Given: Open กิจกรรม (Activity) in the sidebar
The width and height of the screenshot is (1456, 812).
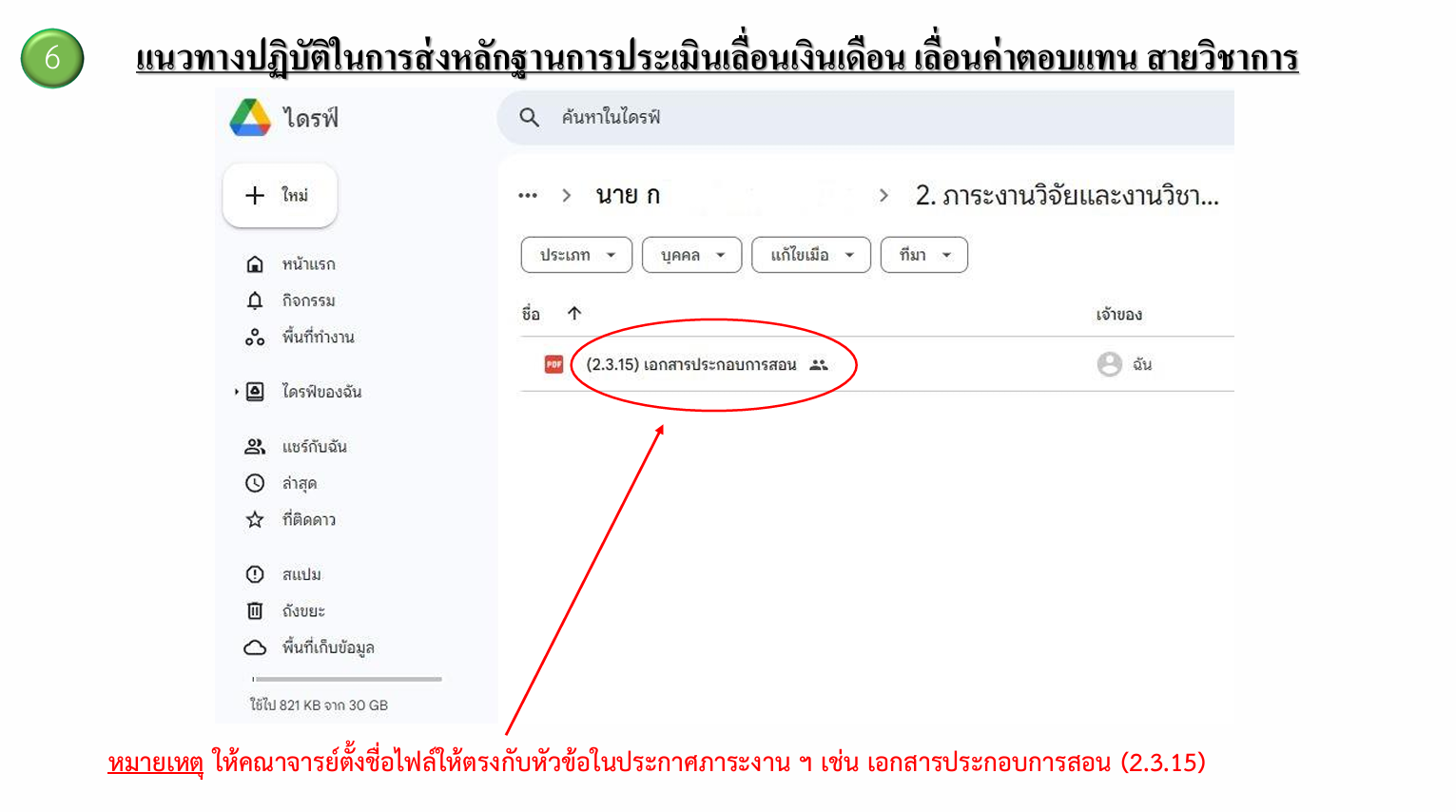Looking at the screenshot, I should [309, 300].
